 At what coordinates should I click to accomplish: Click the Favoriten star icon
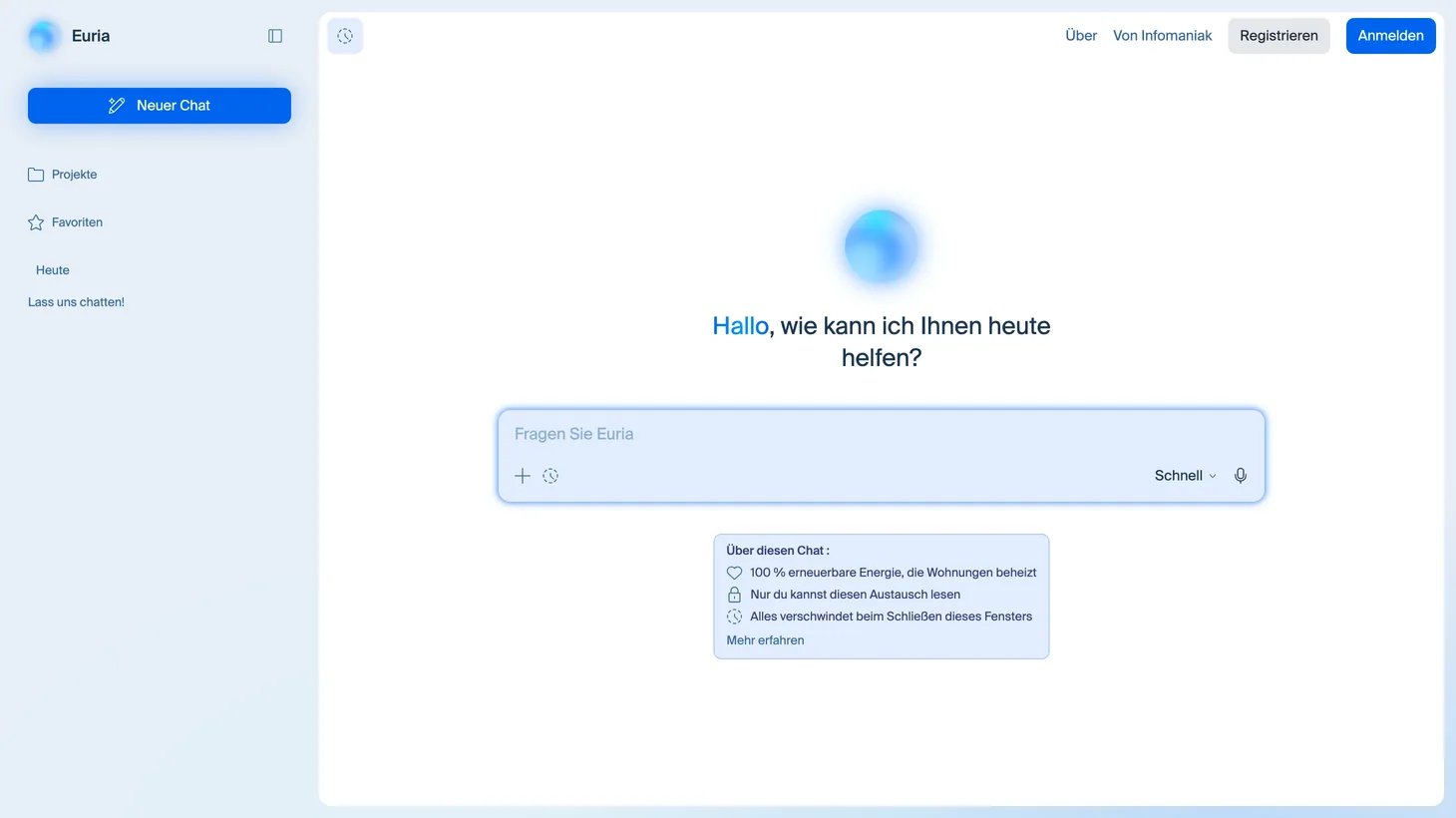click(36, 222)
